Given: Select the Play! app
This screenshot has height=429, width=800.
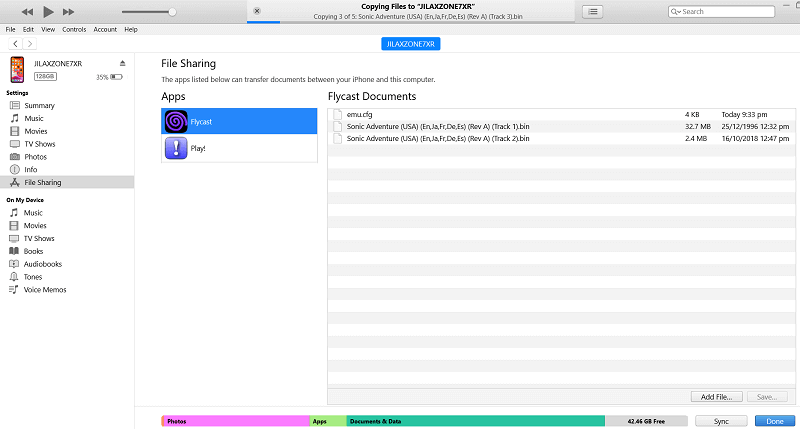Looking at the screenshot, I should pyautogui.click(x=239, y=148).
